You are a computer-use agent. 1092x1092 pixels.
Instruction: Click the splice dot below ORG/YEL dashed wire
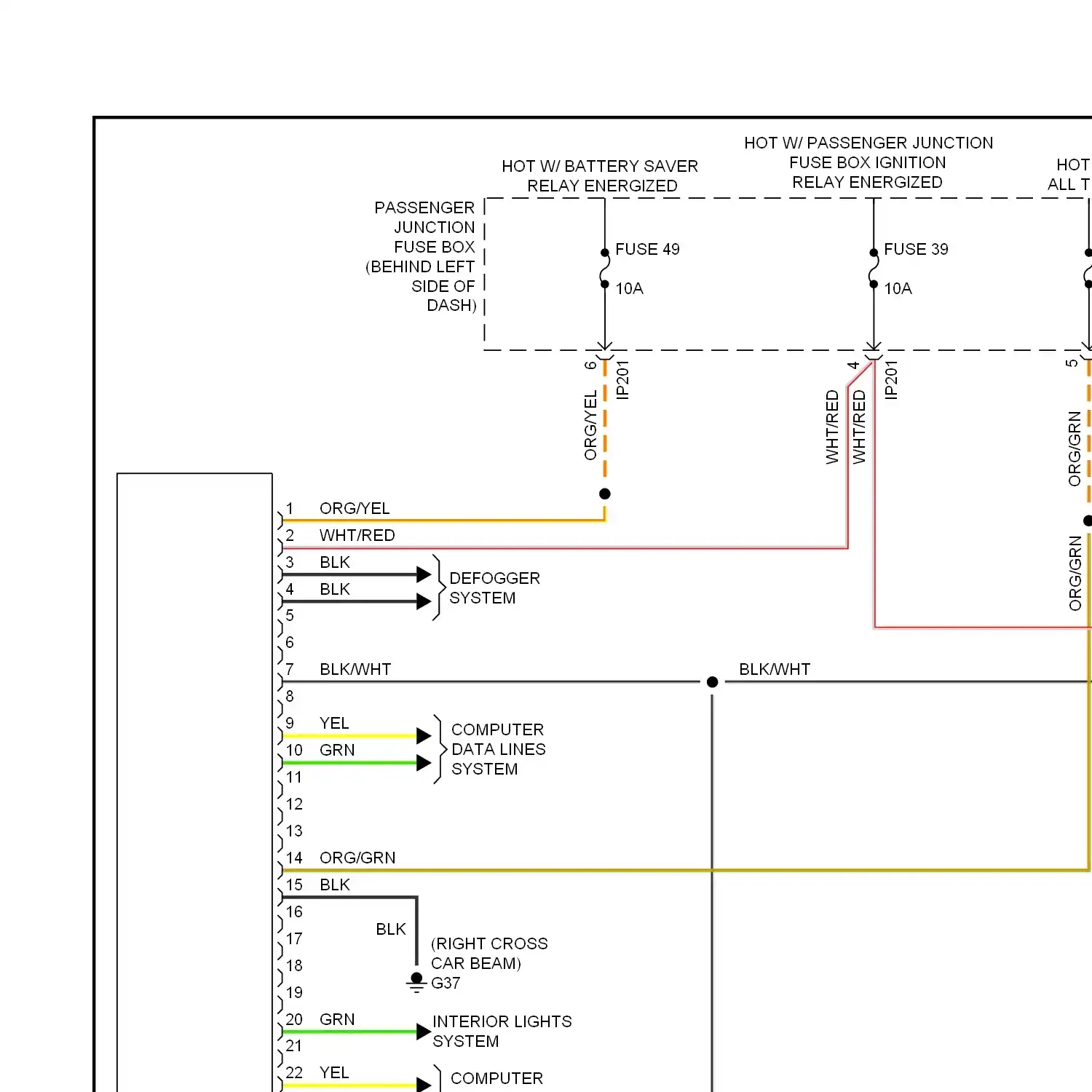tap(604, 494)
